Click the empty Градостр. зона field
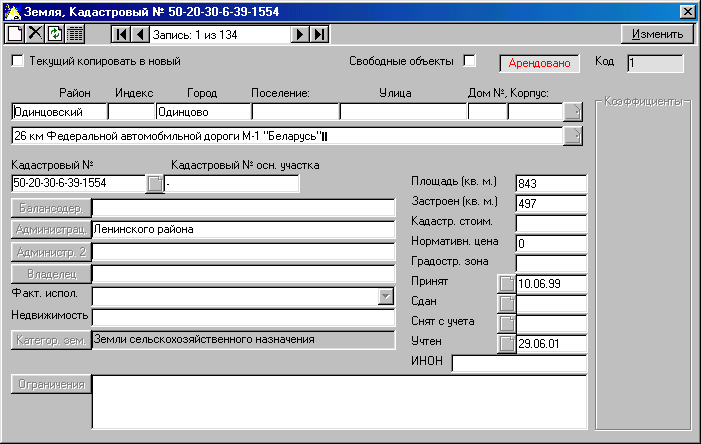 [551, 264]
